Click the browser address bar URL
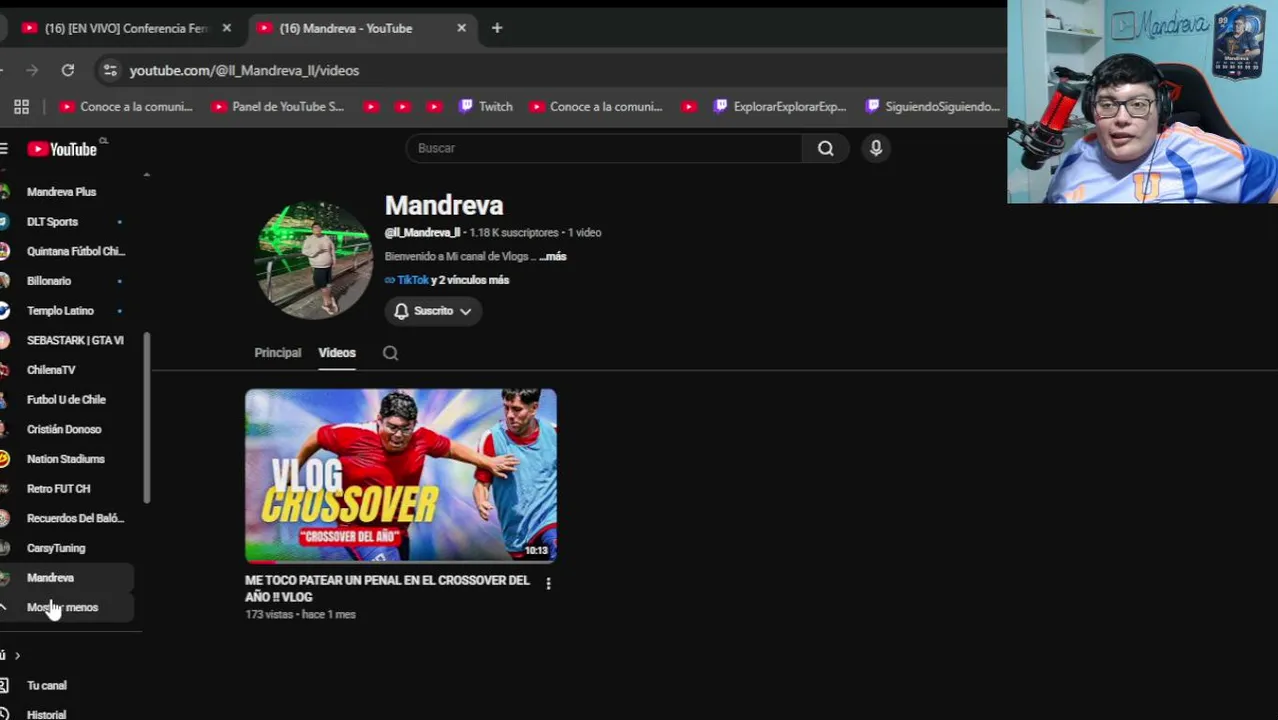Viewport: 1278px width, 720px height. coord(244,70)
